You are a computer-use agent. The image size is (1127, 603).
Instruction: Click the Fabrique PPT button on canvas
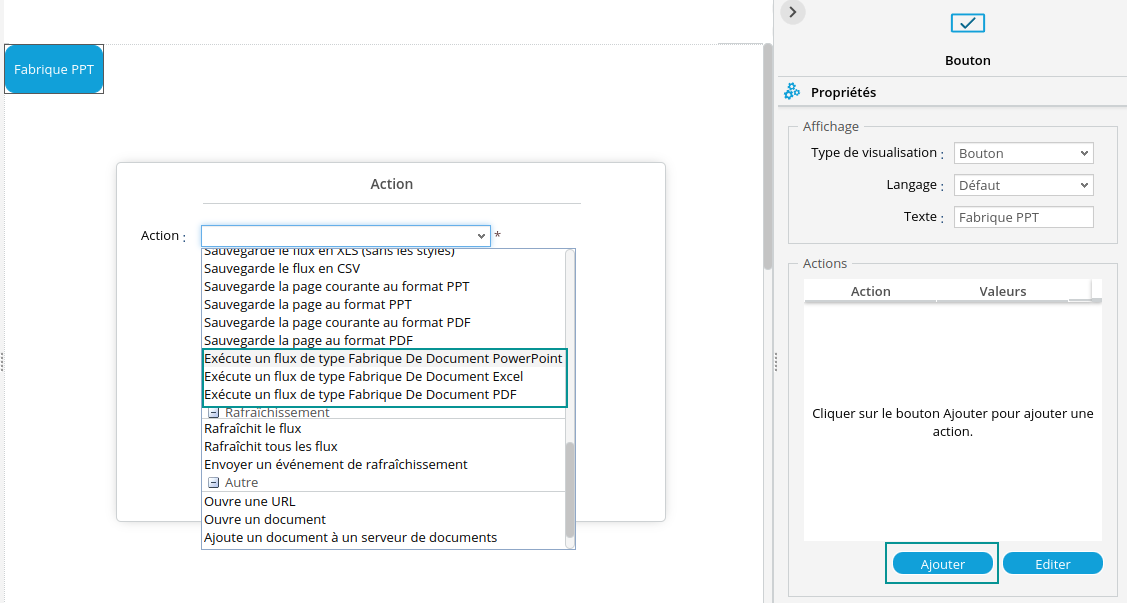(54, 70)
